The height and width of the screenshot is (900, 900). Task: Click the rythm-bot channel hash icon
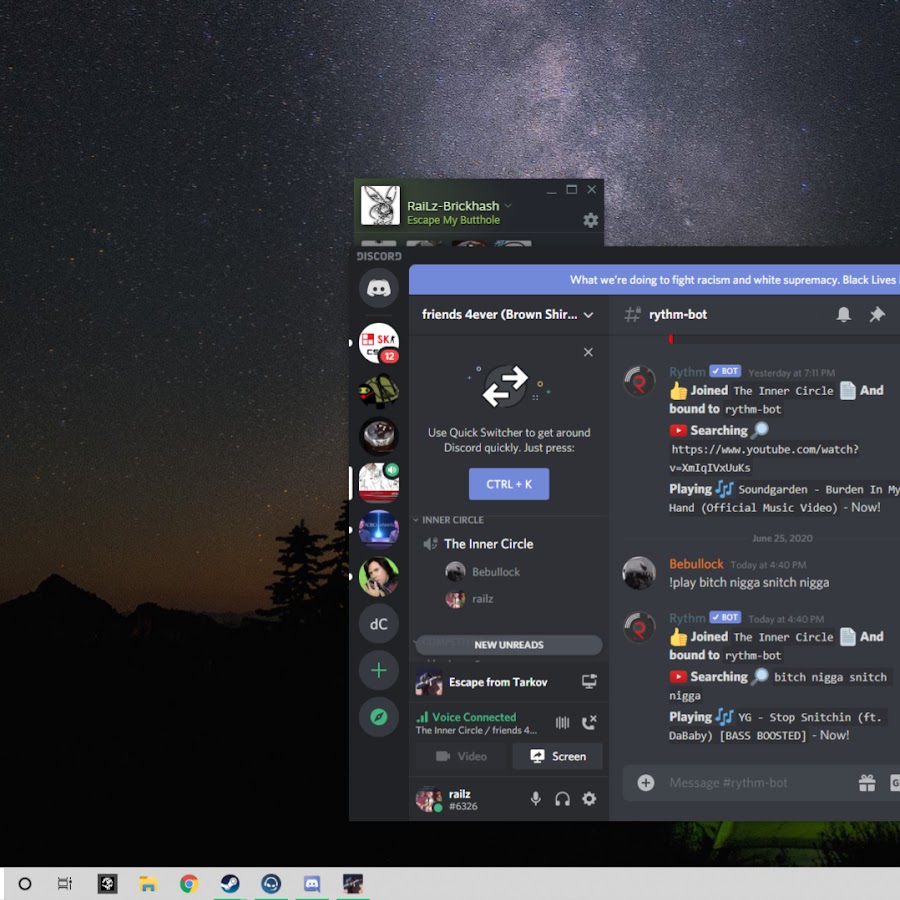633,315
